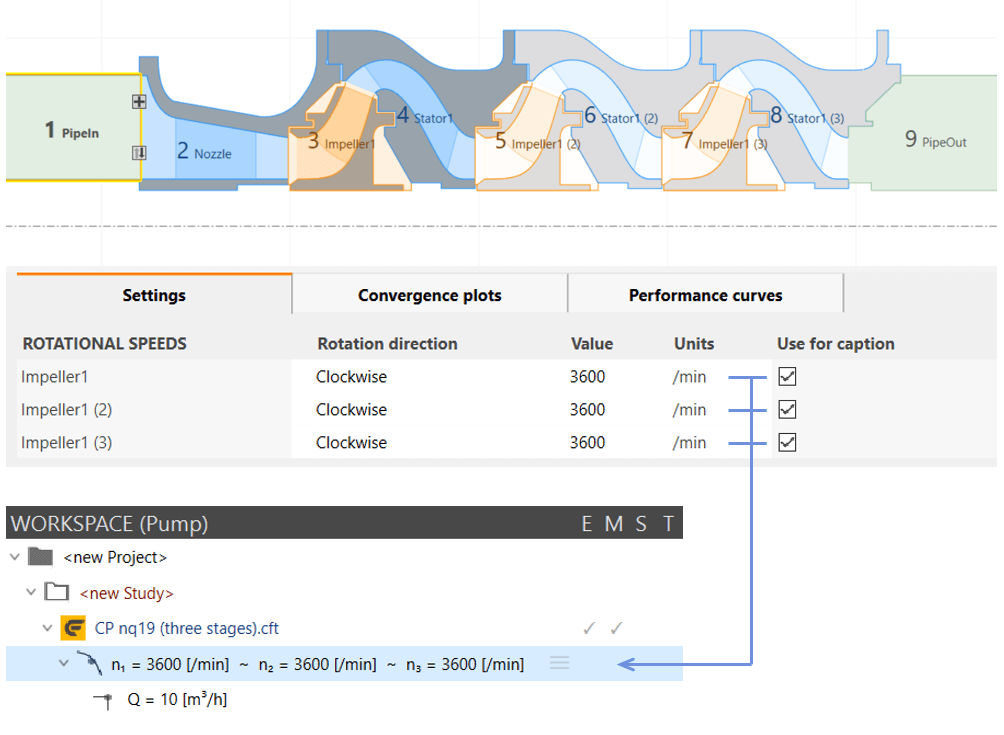
Task: Switch to the Settings tab
Action: pos(154,295)
